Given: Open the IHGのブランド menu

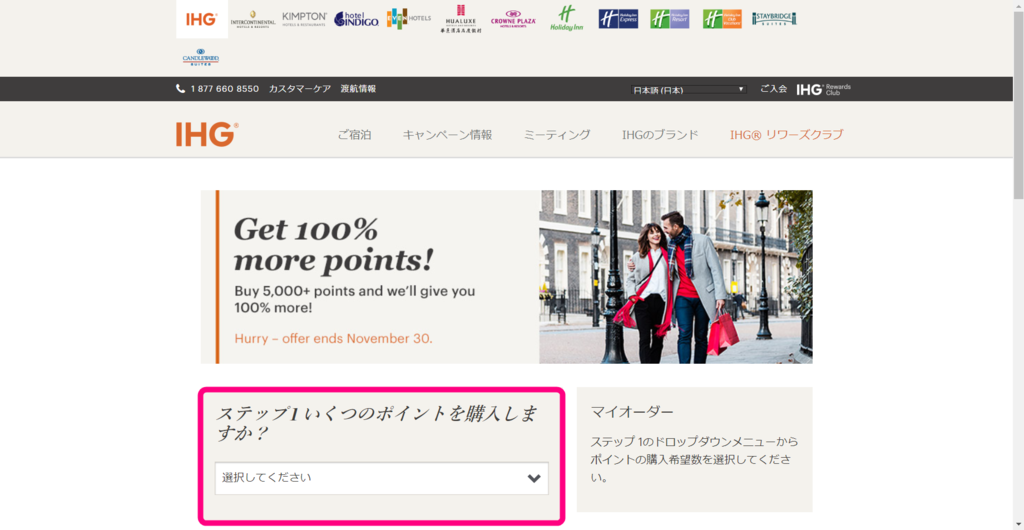Looking at the screenshot, I should pyautogui.click(x=660, y=135).
